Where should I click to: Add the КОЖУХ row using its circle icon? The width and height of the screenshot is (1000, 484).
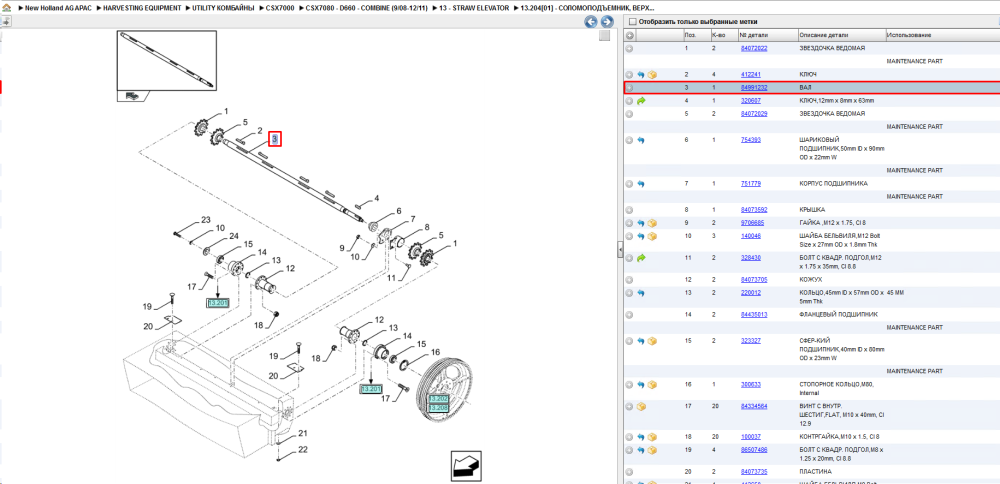[629, 279]
